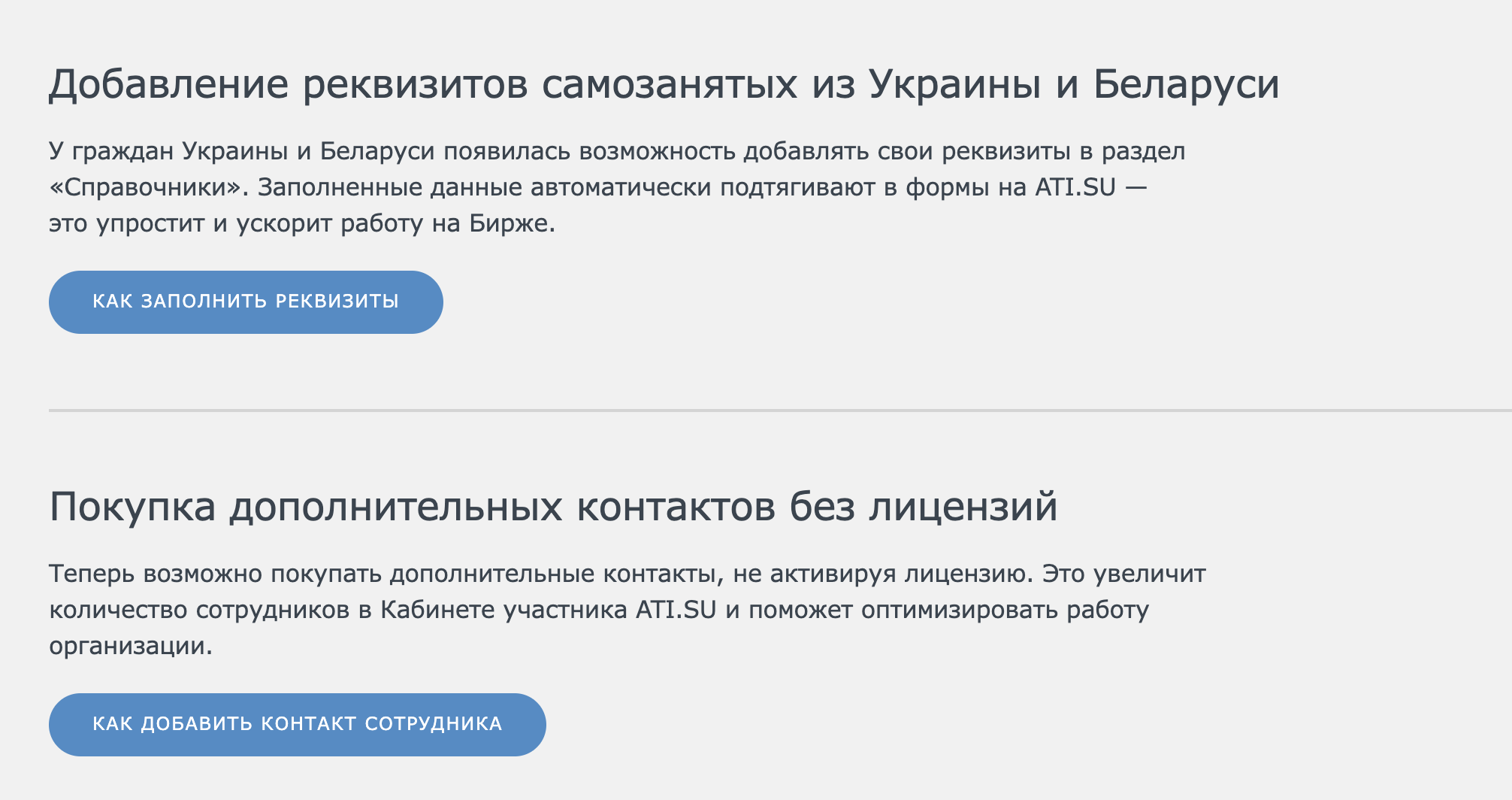Click the 'Как заполнить реквизиты' button
This screenshot has width=1512, height=800.
246,302
